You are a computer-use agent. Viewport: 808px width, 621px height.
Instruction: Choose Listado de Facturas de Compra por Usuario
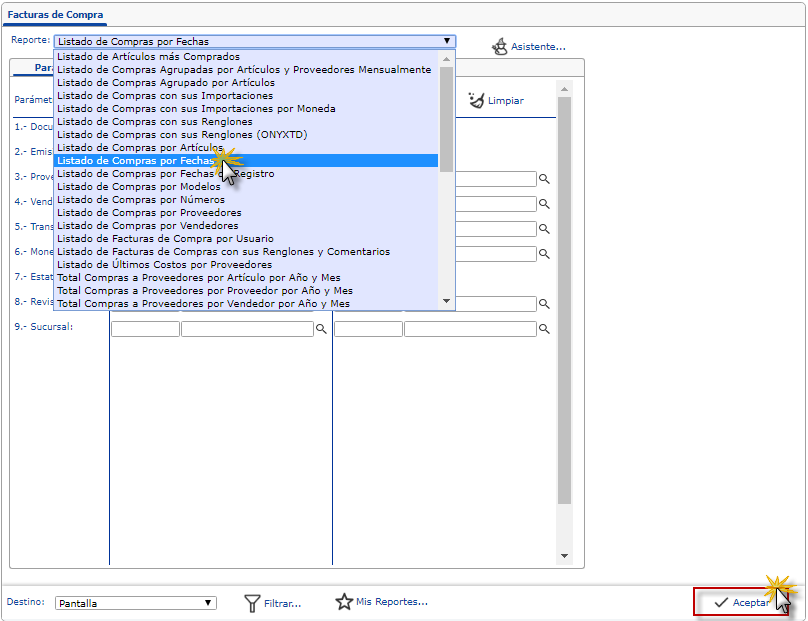[x=246, y=239]
